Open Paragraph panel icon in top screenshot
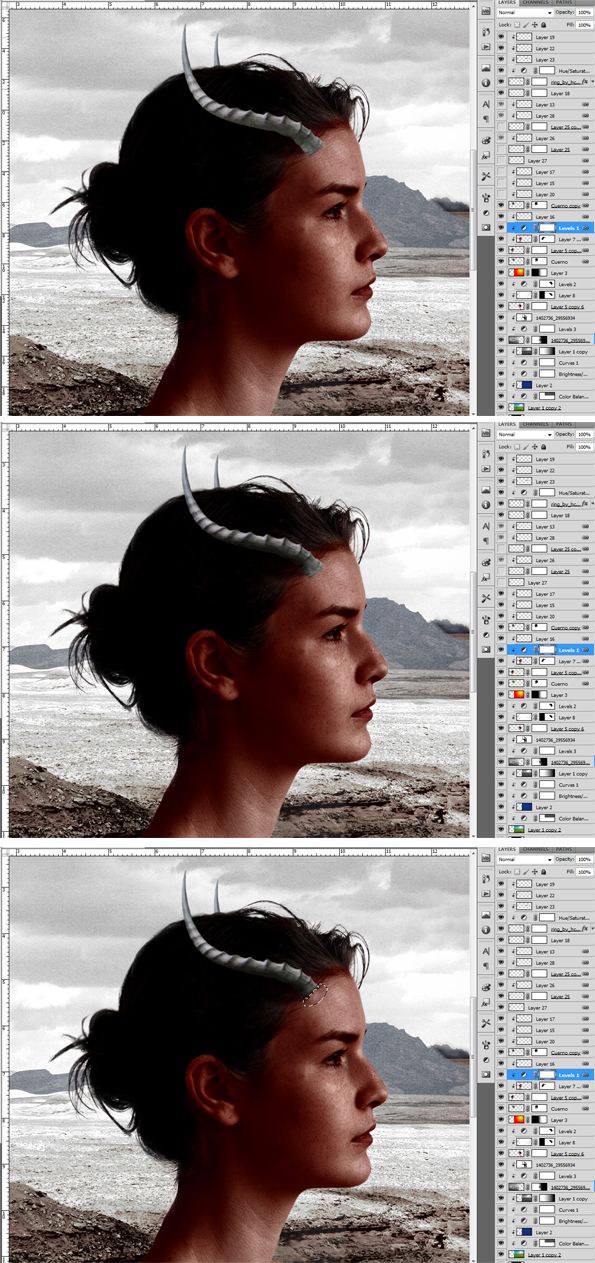Screen dimensions: 595x1263 pos(486,118)
